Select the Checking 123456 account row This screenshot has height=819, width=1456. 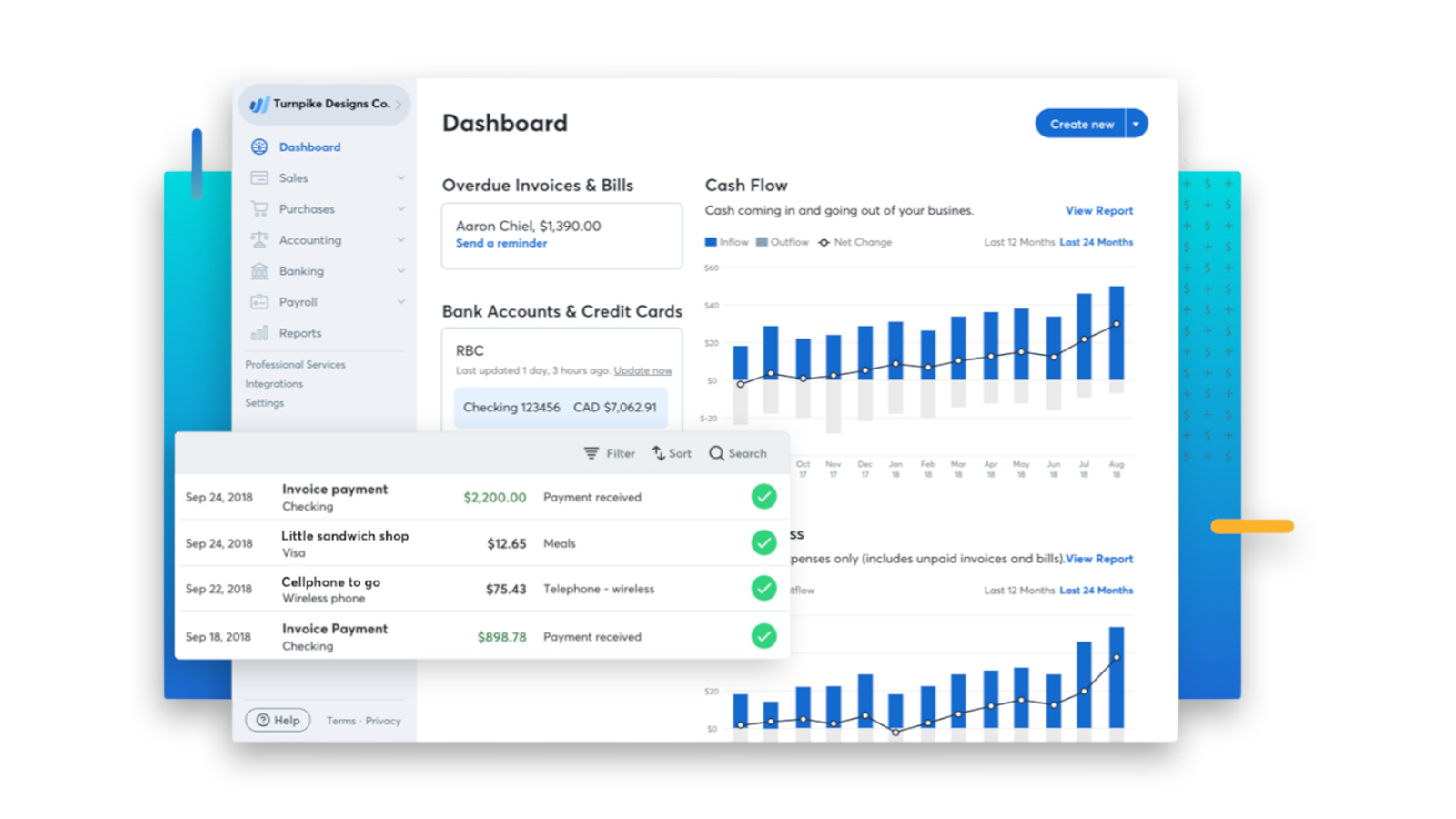point(560,408)
